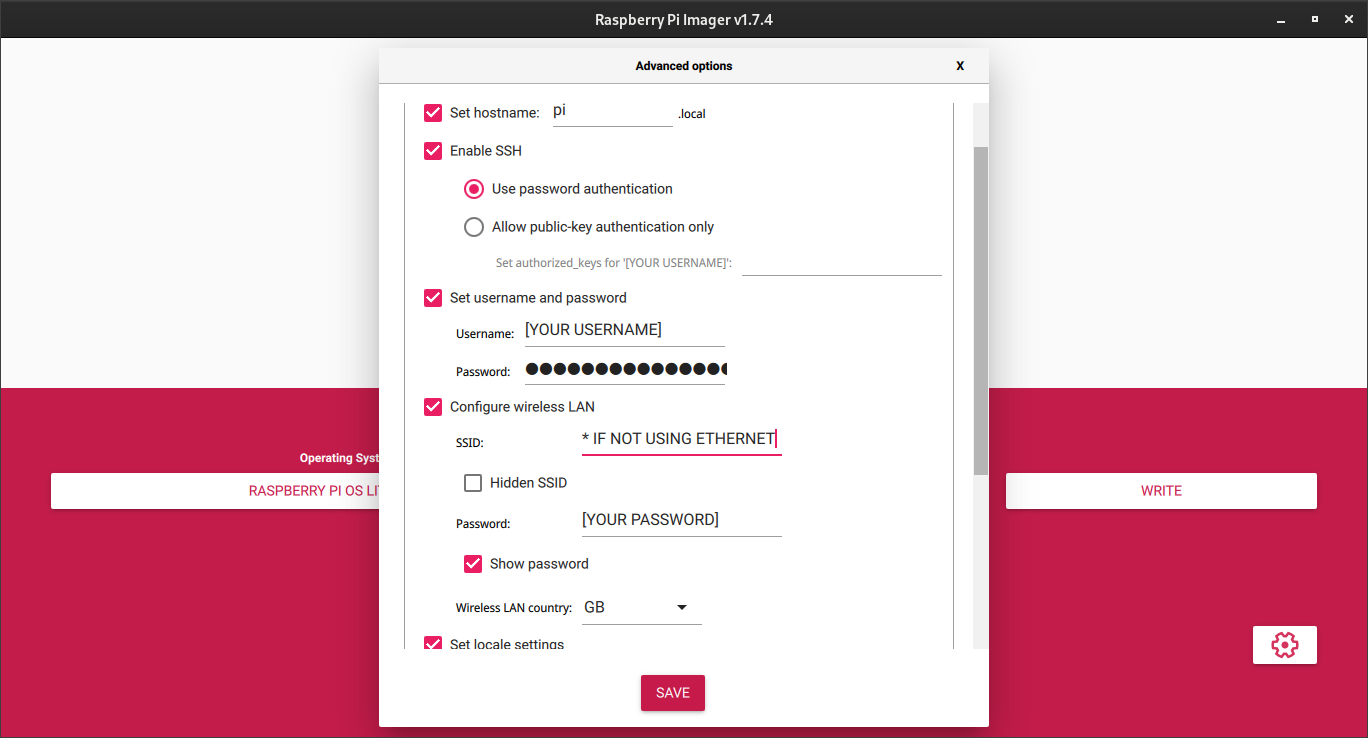This screenshot has width=1368, height=738.
Task: Focus the masked account Password field
Action: pos(625,370)
